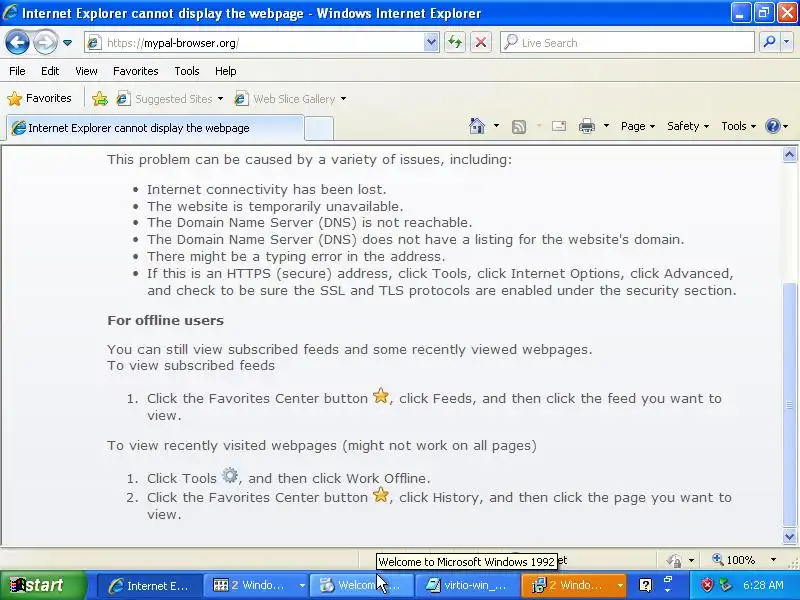800x600 pixels.
Task: Go back with the Back arrow button
Action: click(17, 43)
